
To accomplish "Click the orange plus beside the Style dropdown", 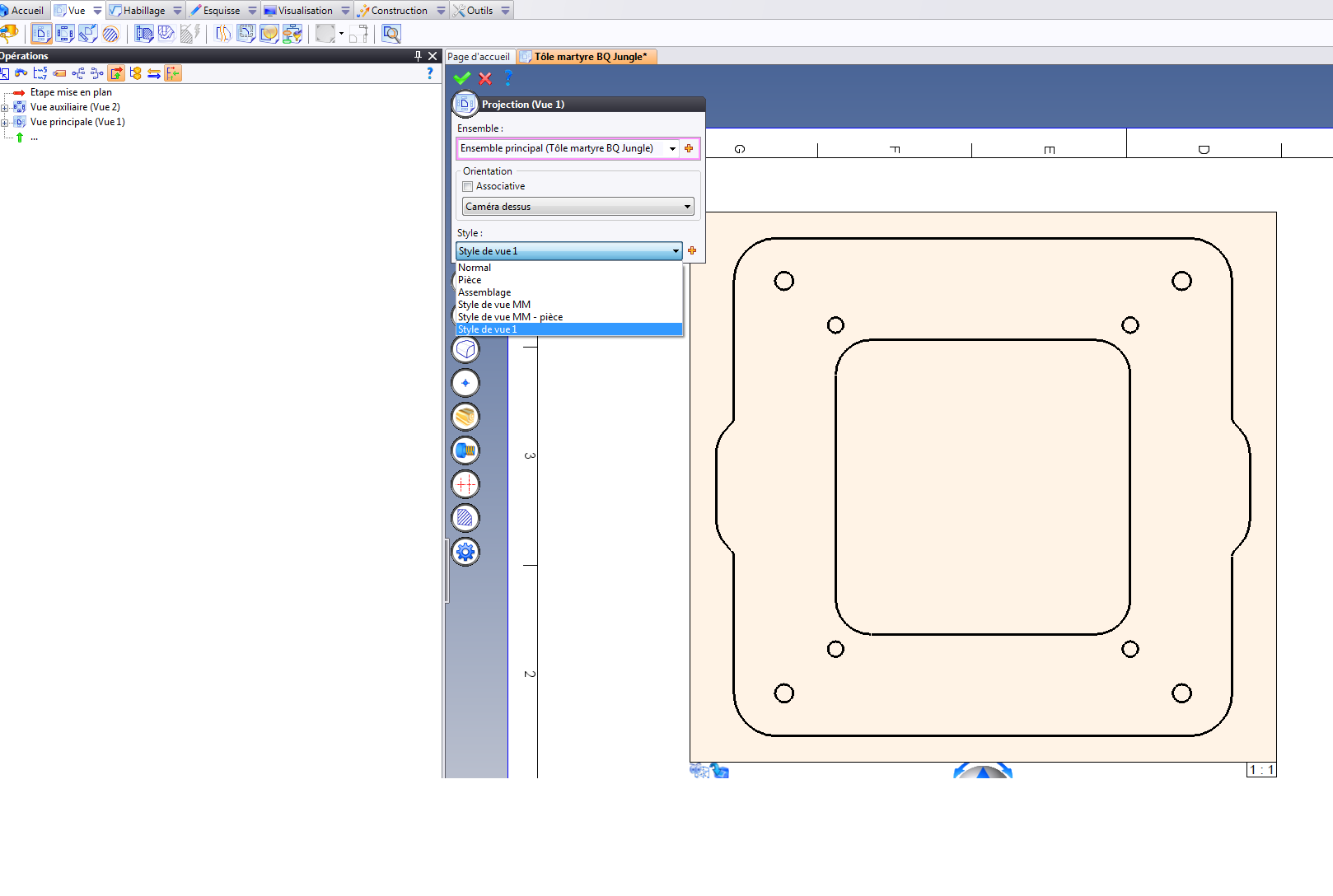I will [692, 250].
